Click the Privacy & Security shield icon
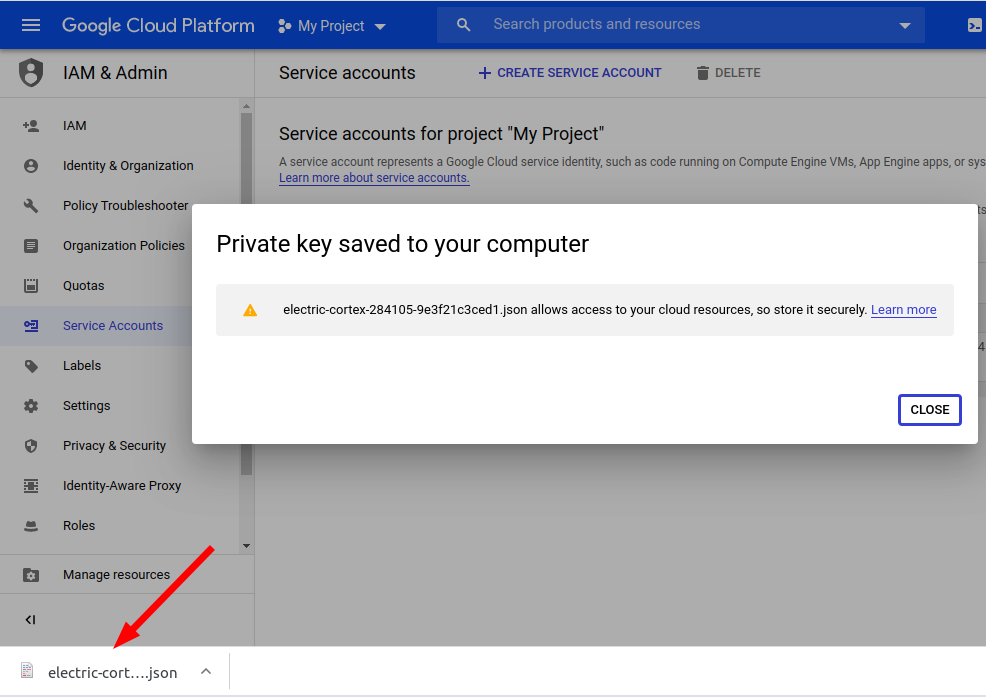Image resolution: width=986 pixels, height=697 pixels. coord(31,446)
